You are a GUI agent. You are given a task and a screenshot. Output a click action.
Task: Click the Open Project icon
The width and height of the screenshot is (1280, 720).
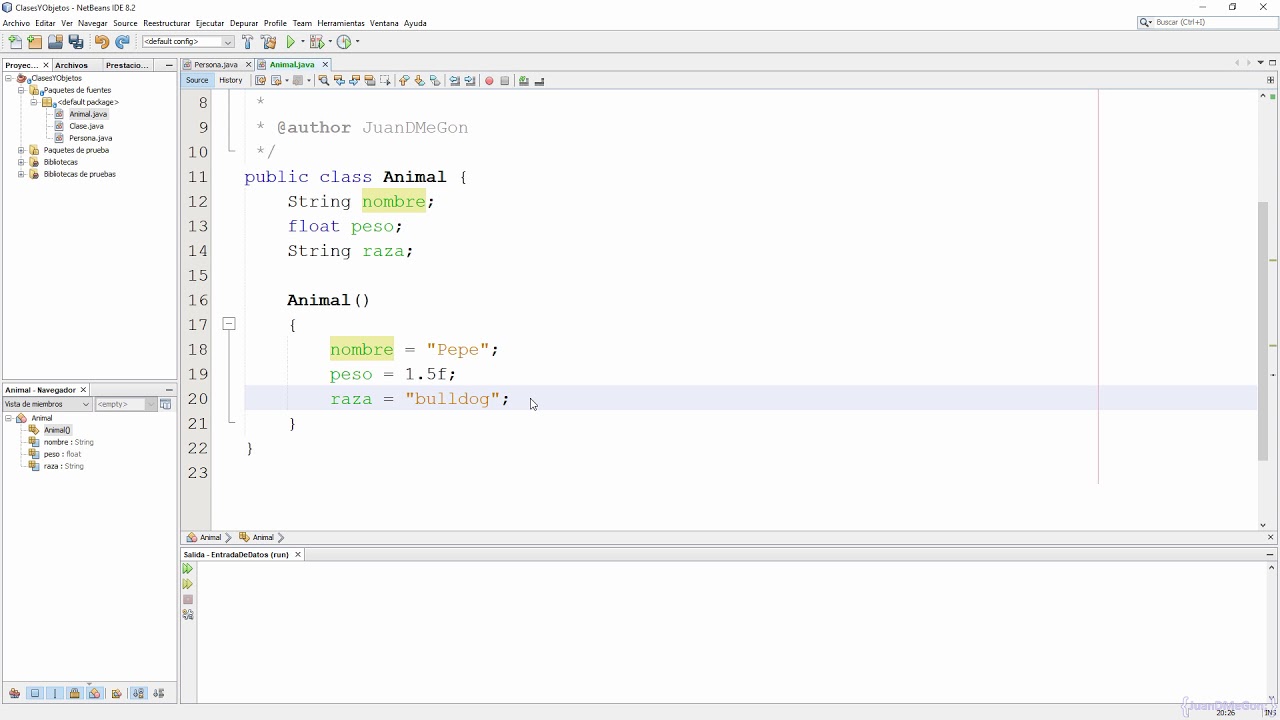click(55, 42)
